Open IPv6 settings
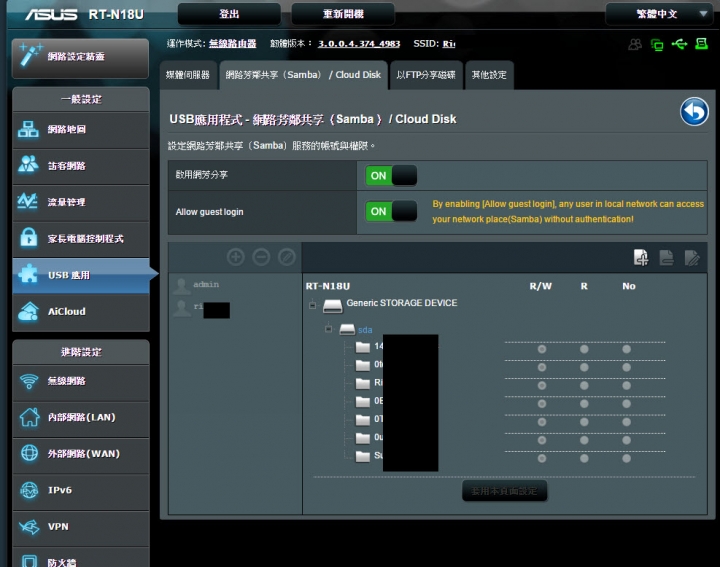720x567 pixels. [81, 490]
